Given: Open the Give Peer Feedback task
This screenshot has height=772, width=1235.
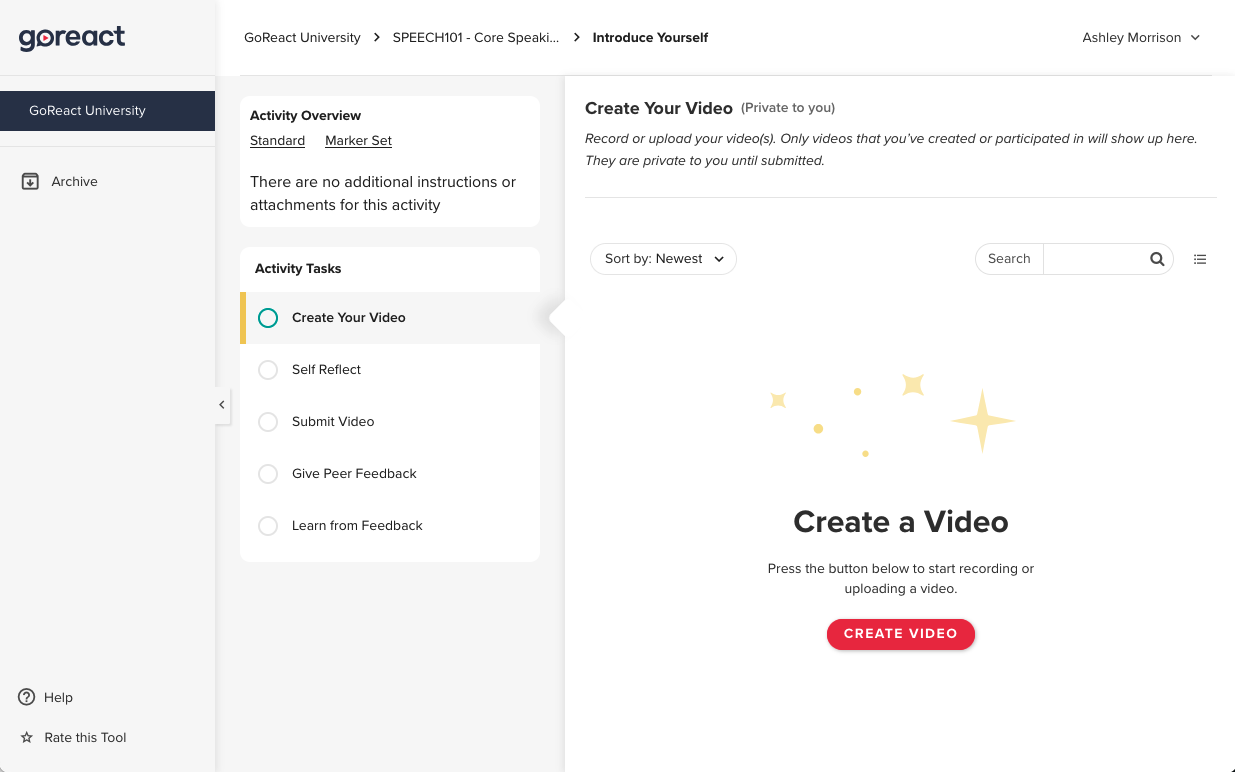Looking at the screenshot, I should [x=354, y=474].
